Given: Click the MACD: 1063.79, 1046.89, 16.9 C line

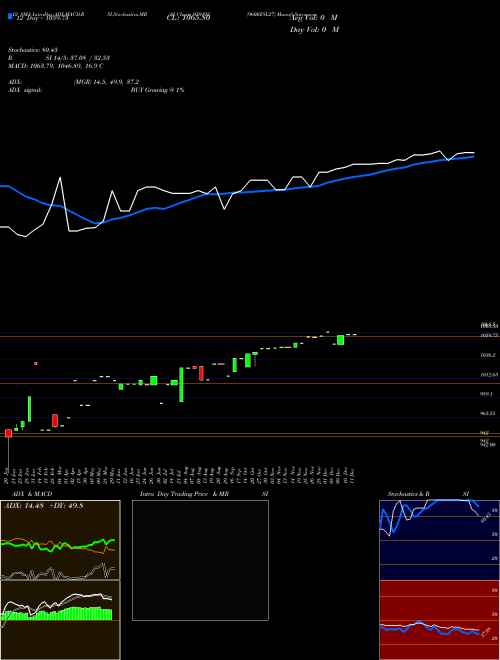Looking at the screenshot, I should [56, 66].
